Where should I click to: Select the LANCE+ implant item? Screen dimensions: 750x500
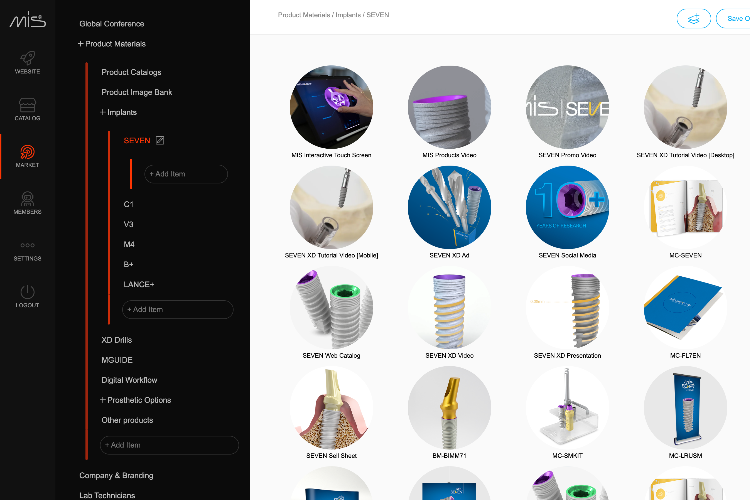(139, 285)
